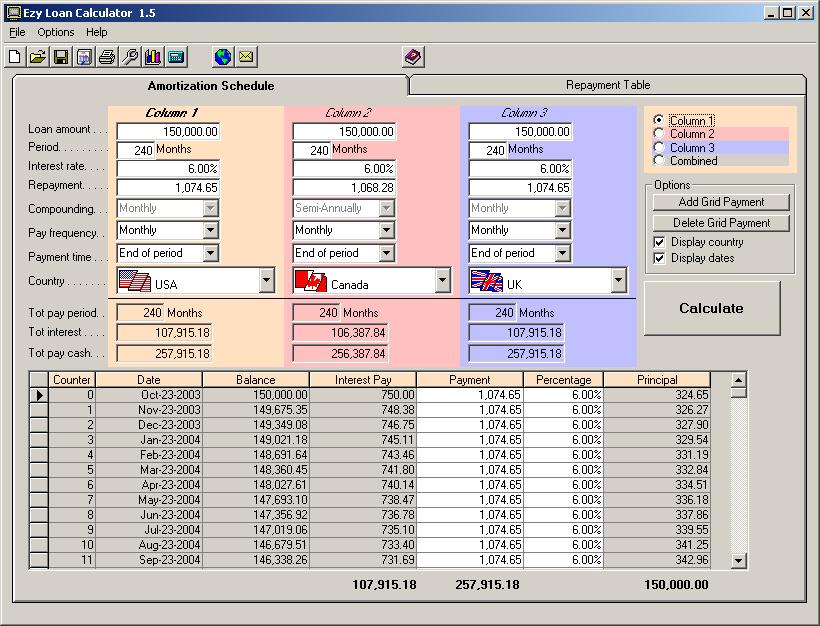Click the Balance cell 148,027.61

[x=256, y=485]
